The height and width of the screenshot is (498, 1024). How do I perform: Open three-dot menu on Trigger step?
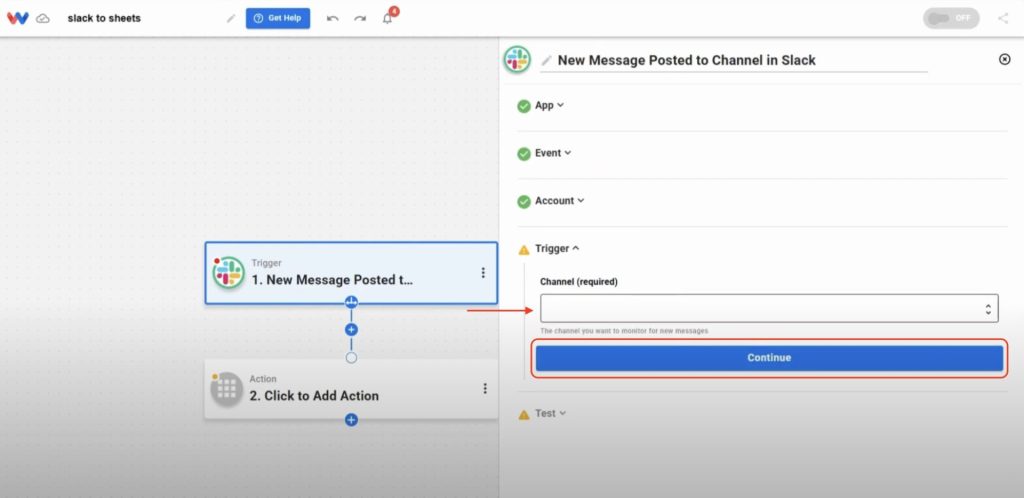(483, 273)
